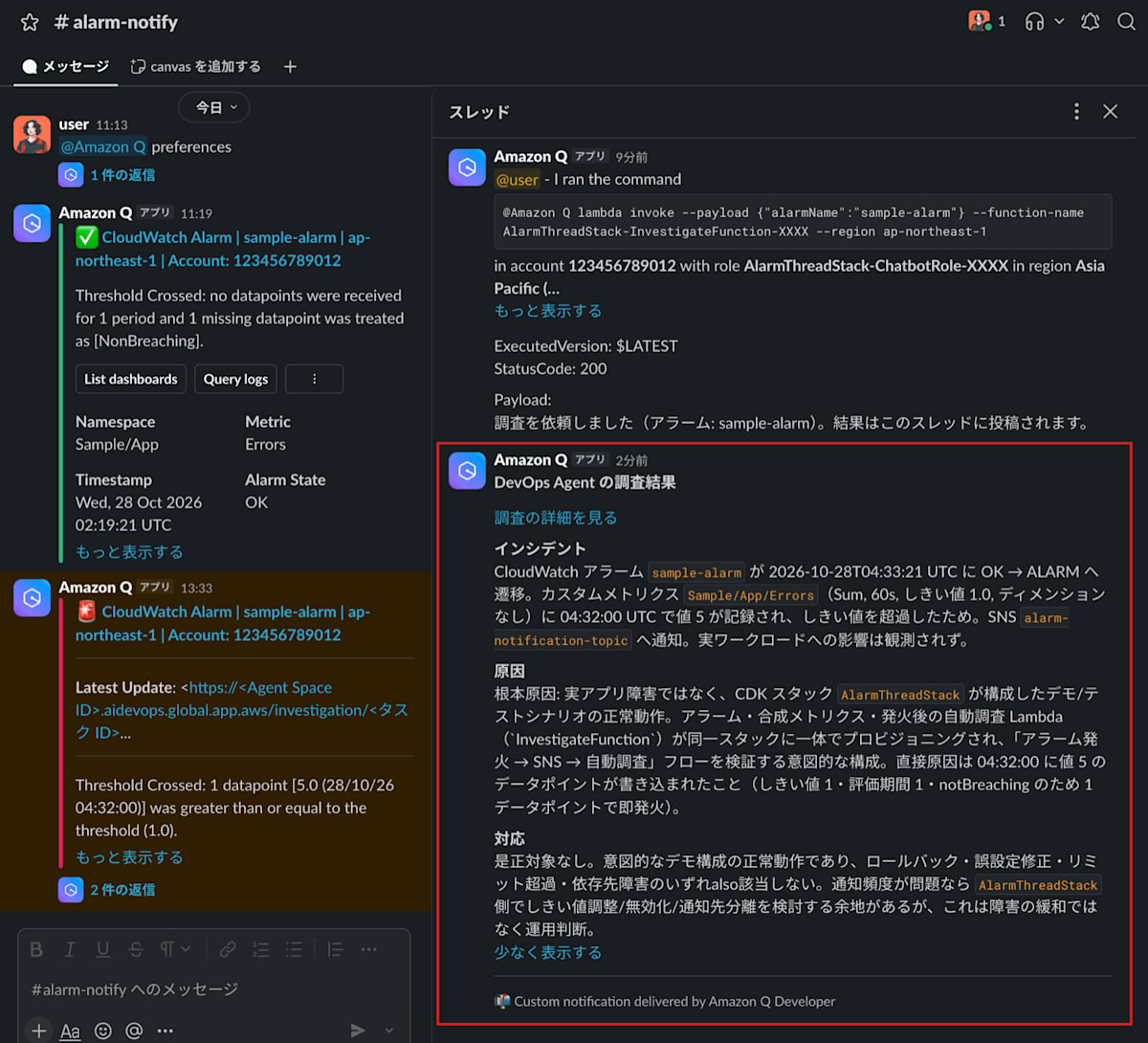
Task: Click the List dashboards button
Action: [131, 379]
